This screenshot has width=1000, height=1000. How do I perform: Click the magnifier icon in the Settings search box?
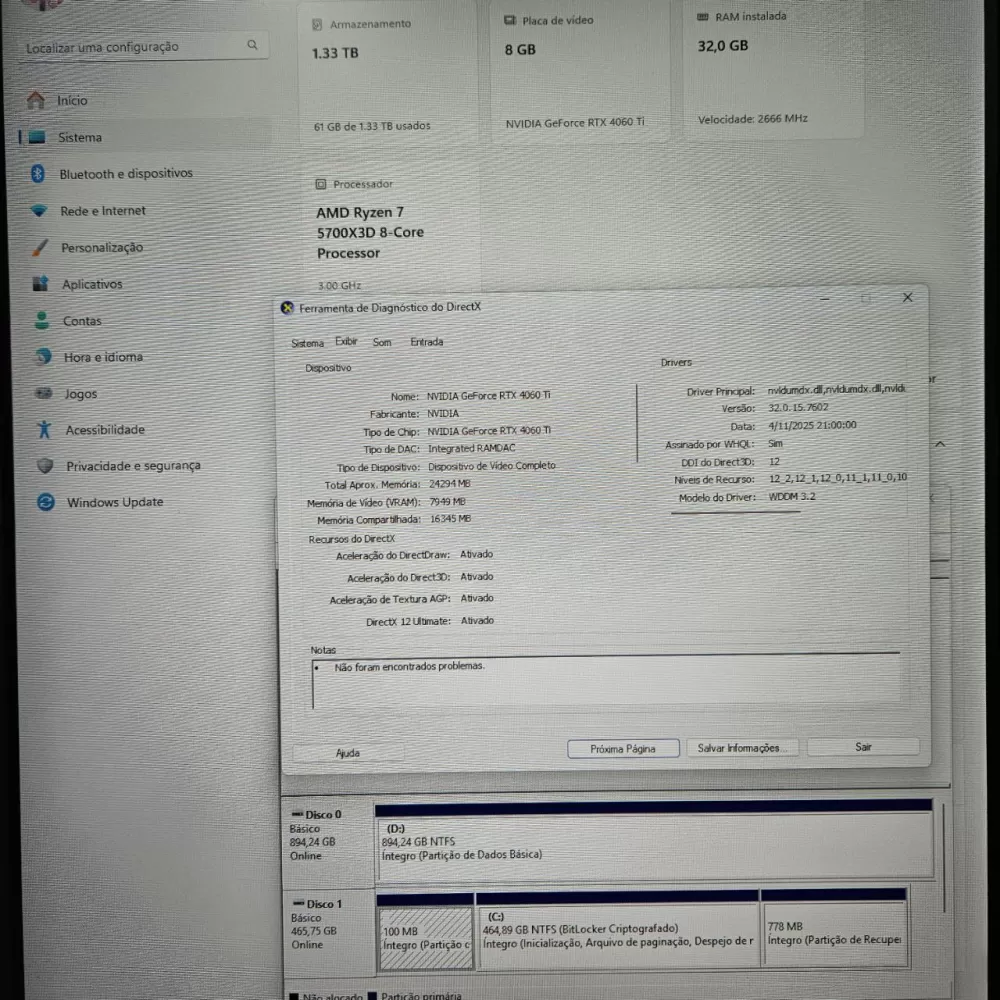pos(252,45)
